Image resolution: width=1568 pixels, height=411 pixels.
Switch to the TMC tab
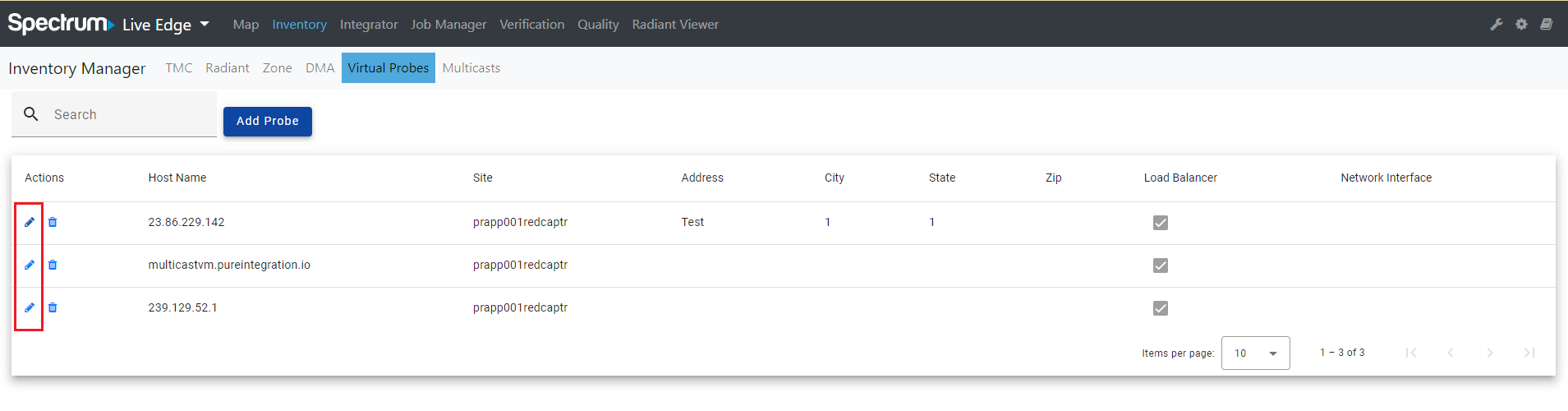[x=179, y=68]
